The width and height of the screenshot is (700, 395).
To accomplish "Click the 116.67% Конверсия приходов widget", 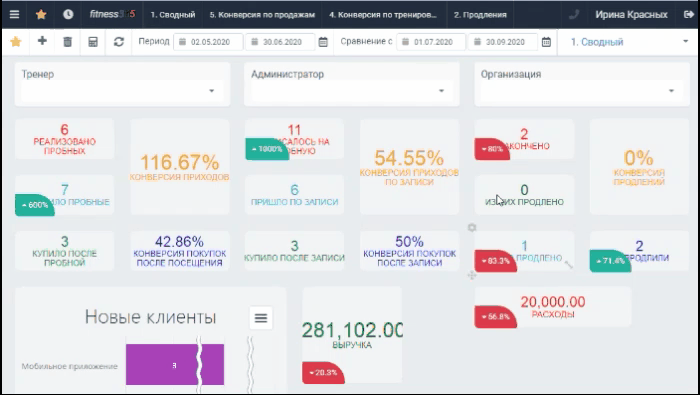I will [179, 167].
